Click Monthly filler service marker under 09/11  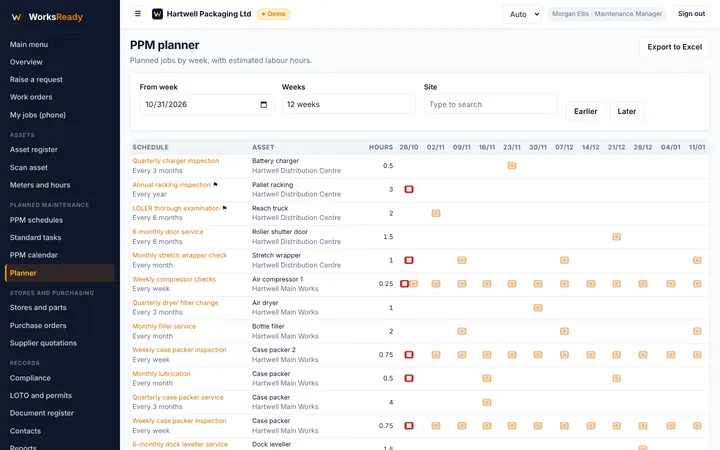462,331
